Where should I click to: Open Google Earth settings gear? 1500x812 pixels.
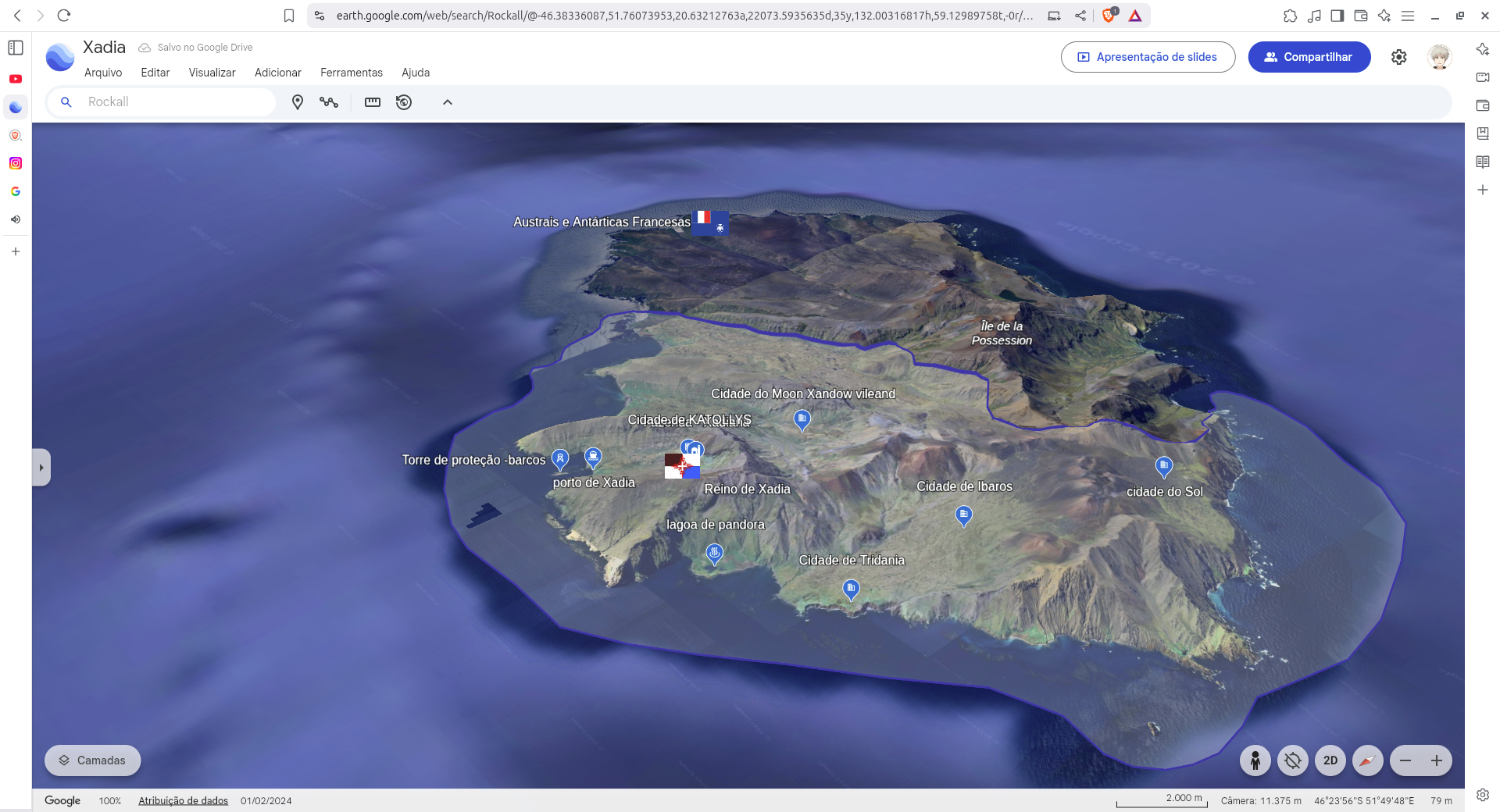1398,57
